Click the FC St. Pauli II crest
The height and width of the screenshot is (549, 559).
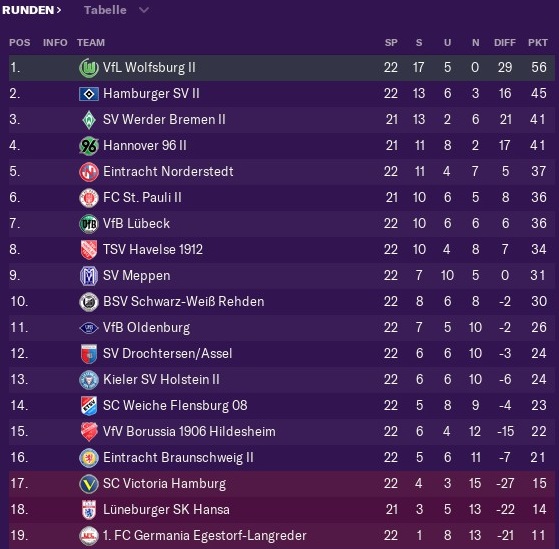89,198
